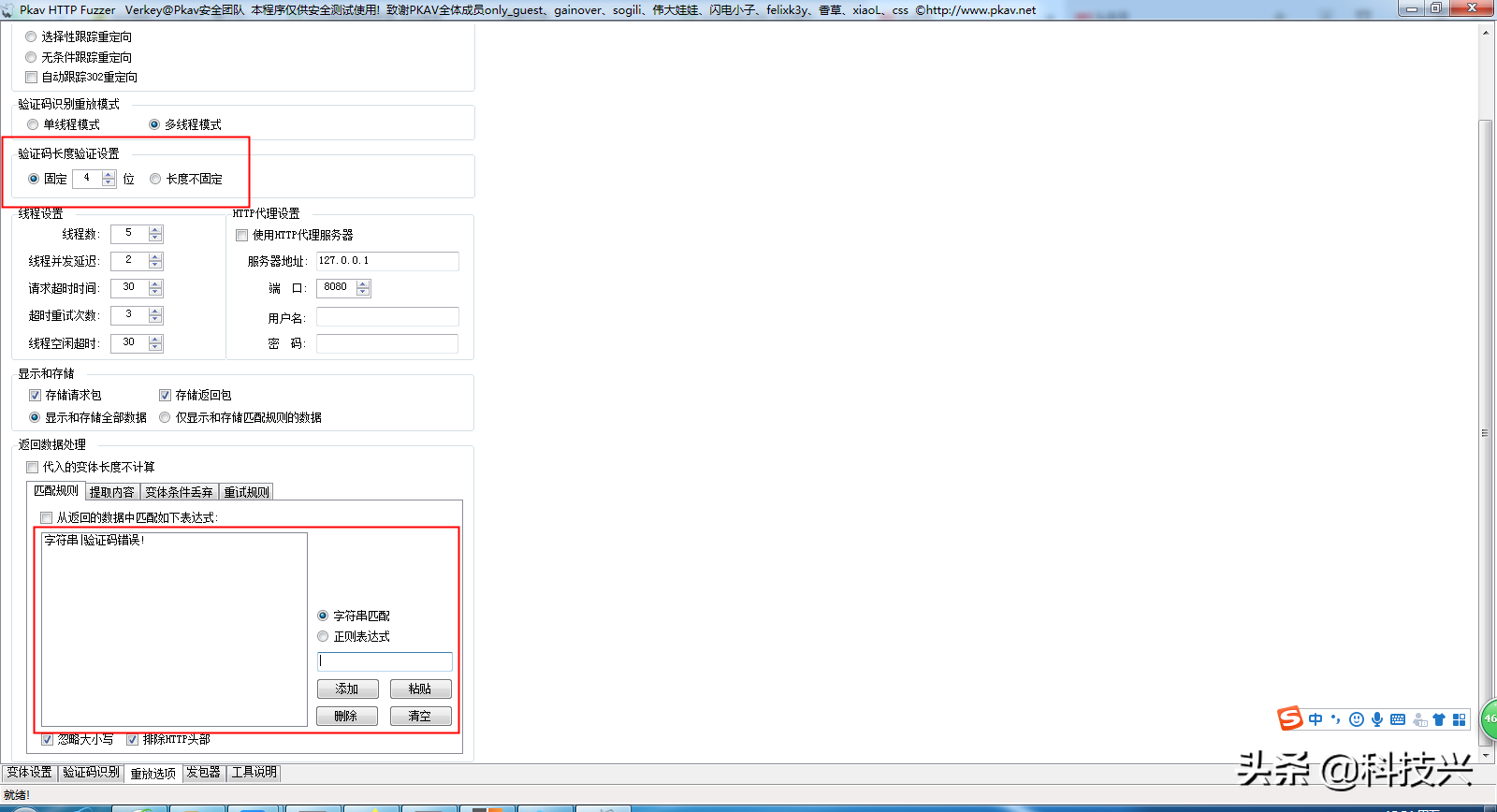Click the vertical scrollbar thumb

tap(1485, 432)
